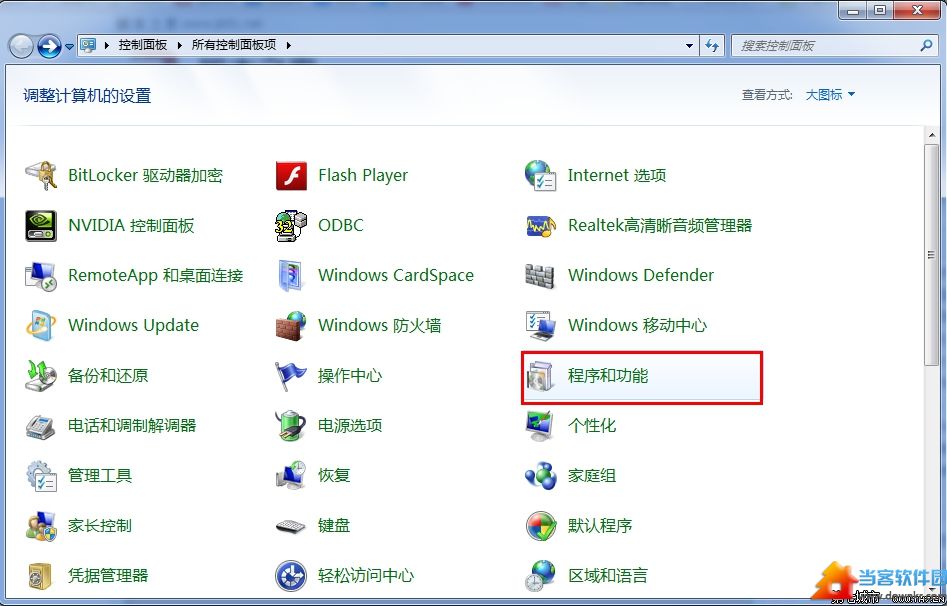The width and height of the screenshot is (947, 606).
Task: Select 所有控制面板项 breadcrumb in address bar
Action: [x=234, y=45]
